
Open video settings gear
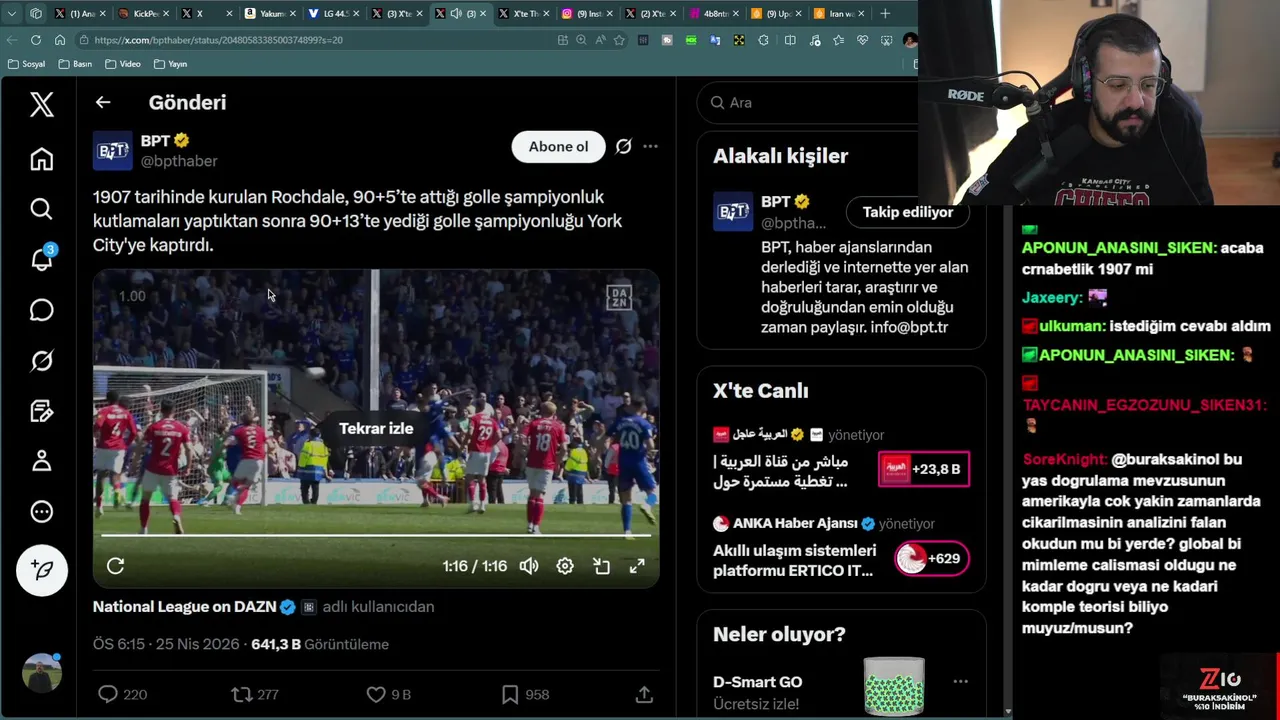[565, 566]
